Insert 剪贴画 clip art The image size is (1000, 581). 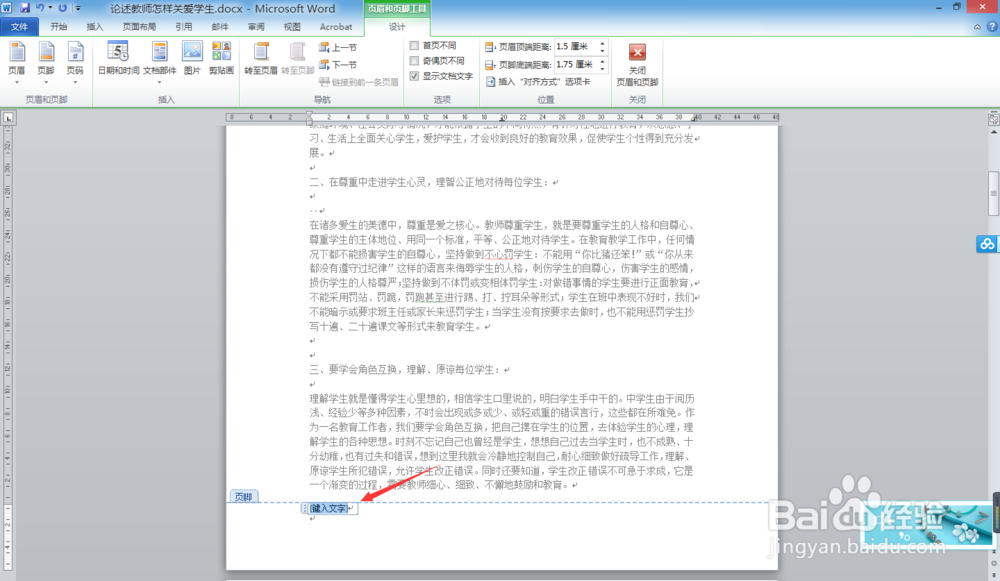point(221,59)
